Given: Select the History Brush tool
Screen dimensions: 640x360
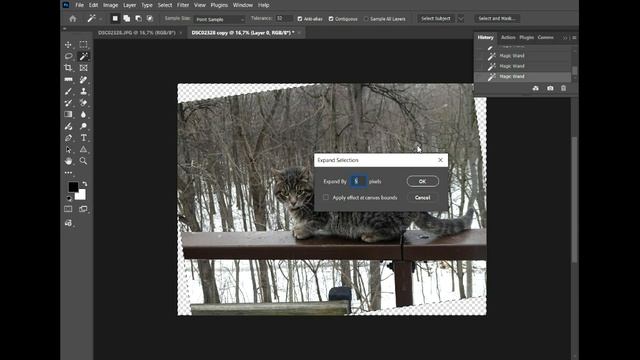Looking at the screenshot, I should pyautogui.click(x=68, y=103).
